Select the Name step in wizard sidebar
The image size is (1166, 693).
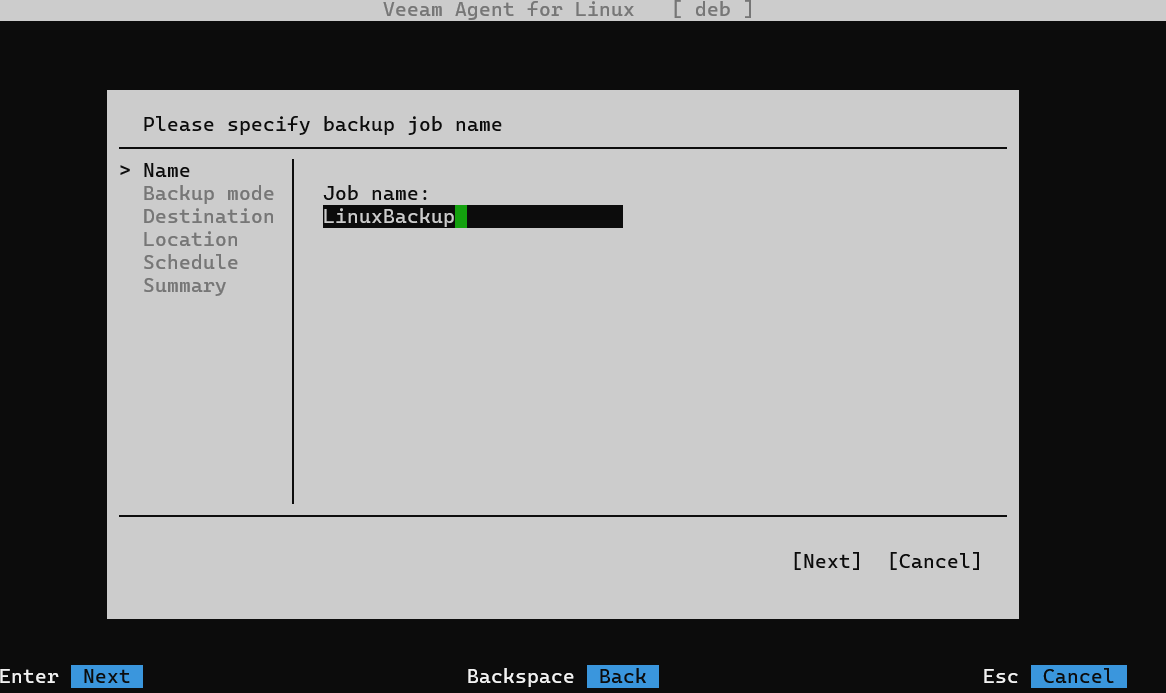click(166, 171)
